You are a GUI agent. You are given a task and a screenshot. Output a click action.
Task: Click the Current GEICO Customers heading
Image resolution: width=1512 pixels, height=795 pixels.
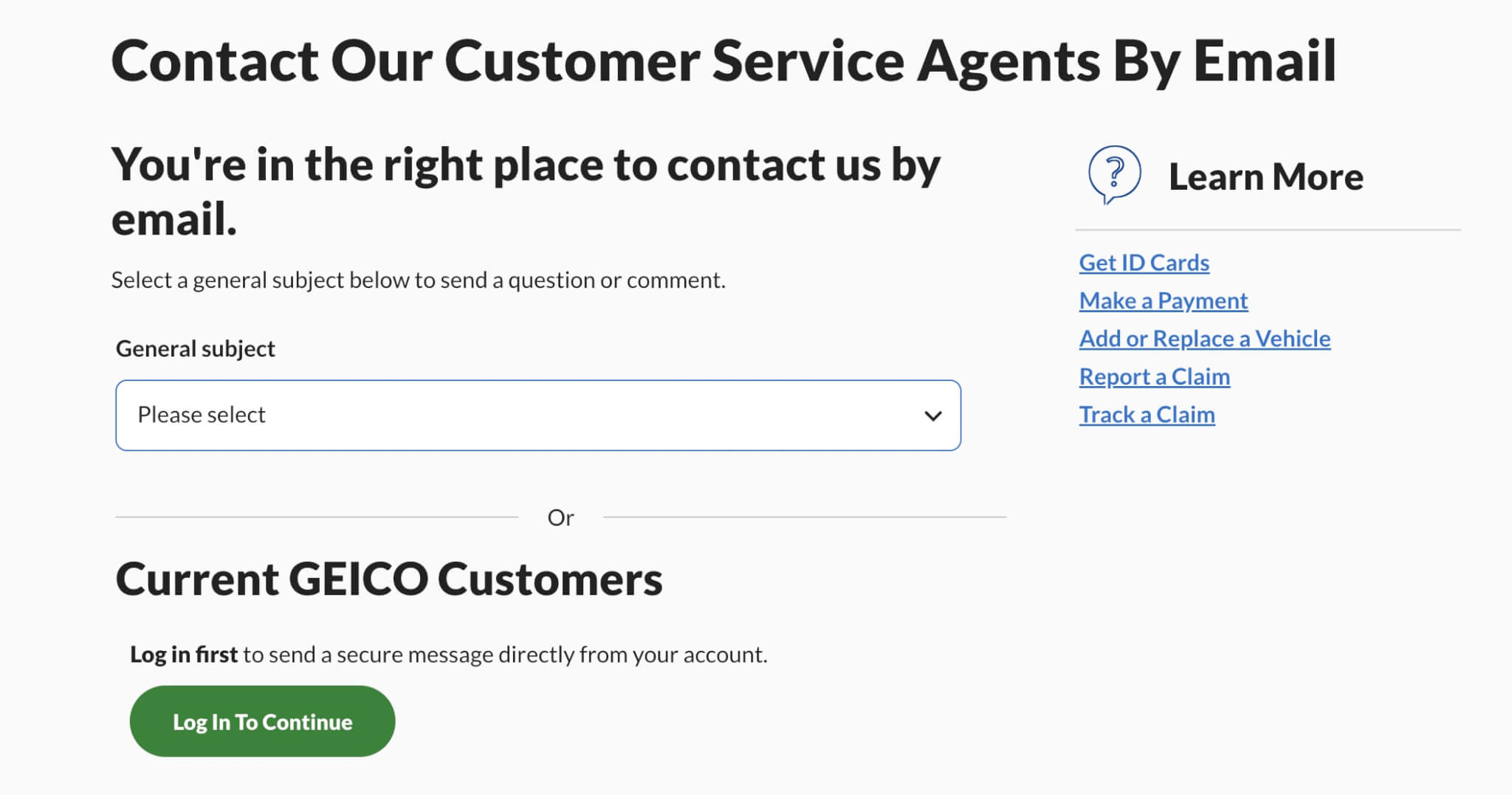point(389,579)
